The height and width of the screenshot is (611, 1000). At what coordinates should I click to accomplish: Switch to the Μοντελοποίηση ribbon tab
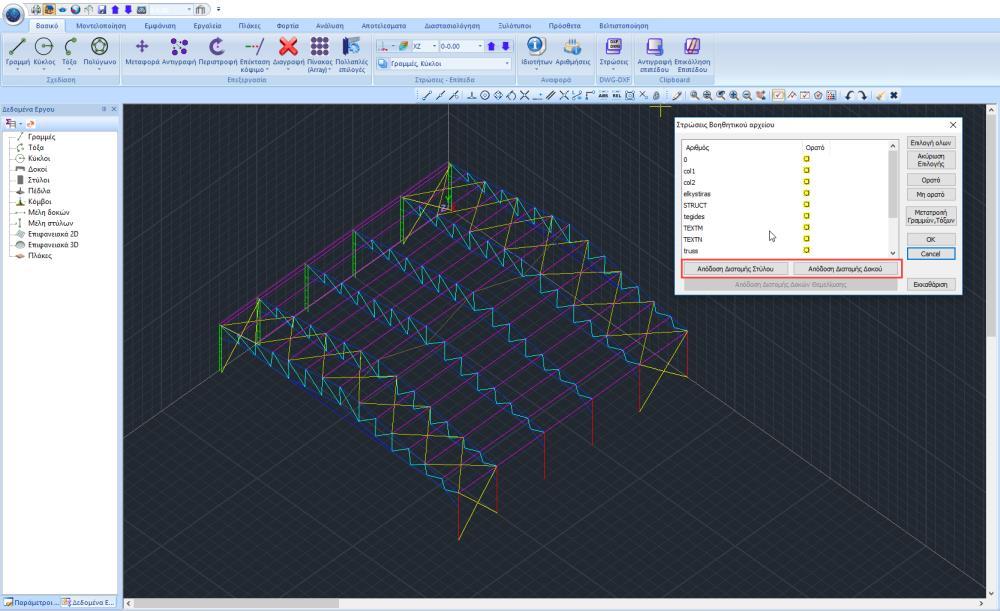(x=101, y=26)
